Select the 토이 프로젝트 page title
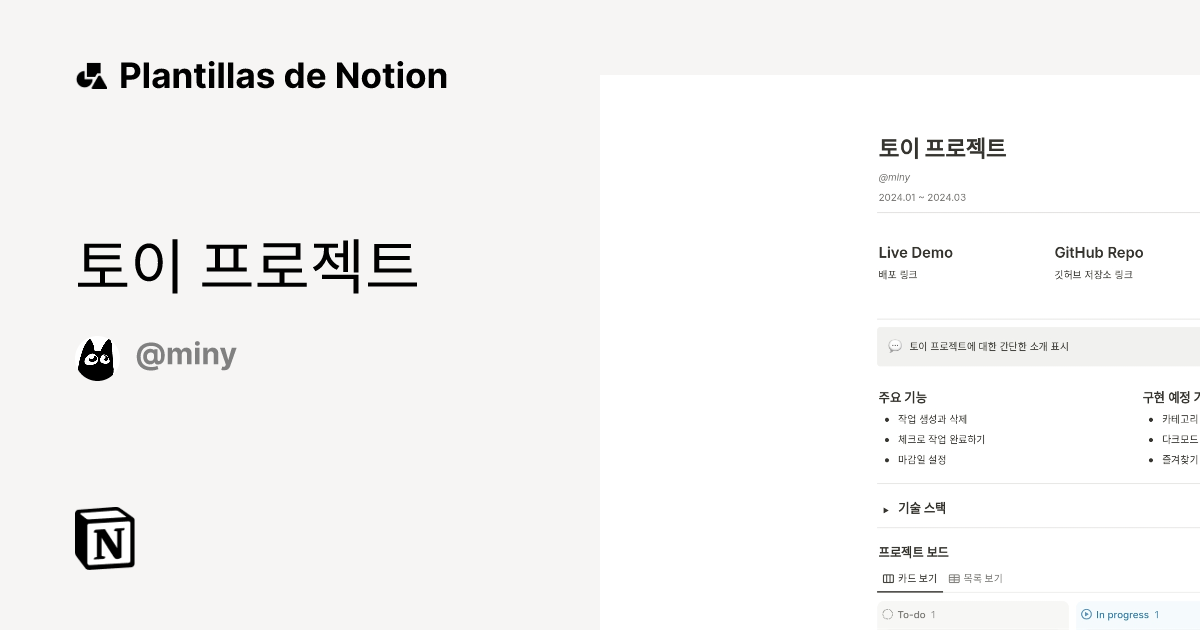 coord(943,148)
